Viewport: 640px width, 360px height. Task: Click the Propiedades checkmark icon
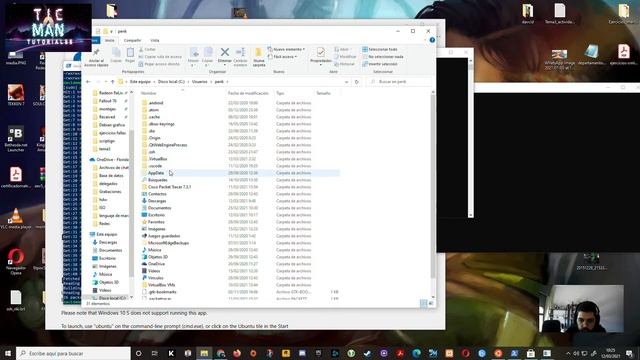pos(321,52)
